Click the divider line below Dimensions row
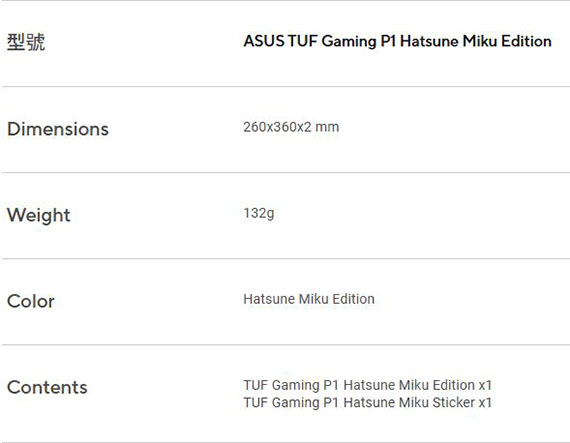 (286, 173)
